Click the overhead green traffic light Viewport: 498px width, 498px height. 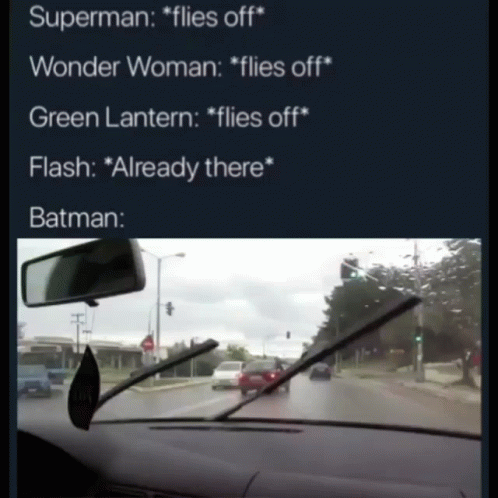pyautogui.click(x=352, y=270)
